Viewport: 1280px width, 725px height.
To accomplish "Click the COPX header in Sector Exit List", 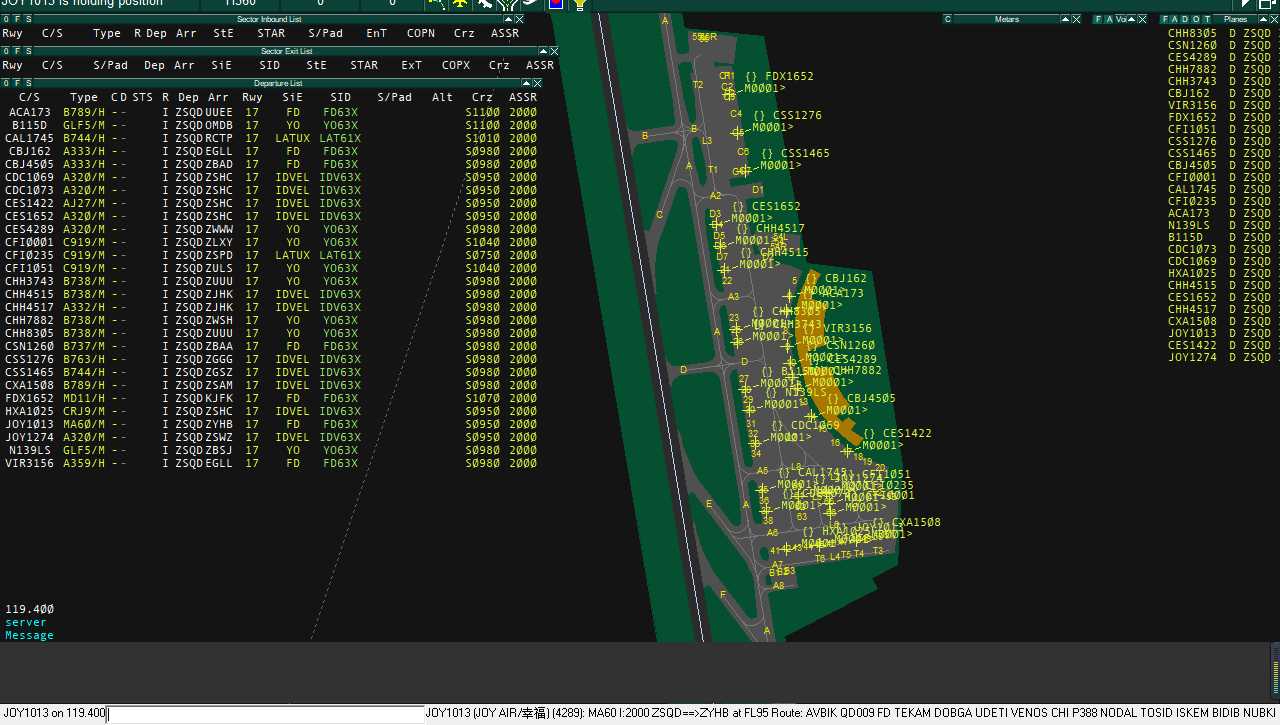I will 456,65.
